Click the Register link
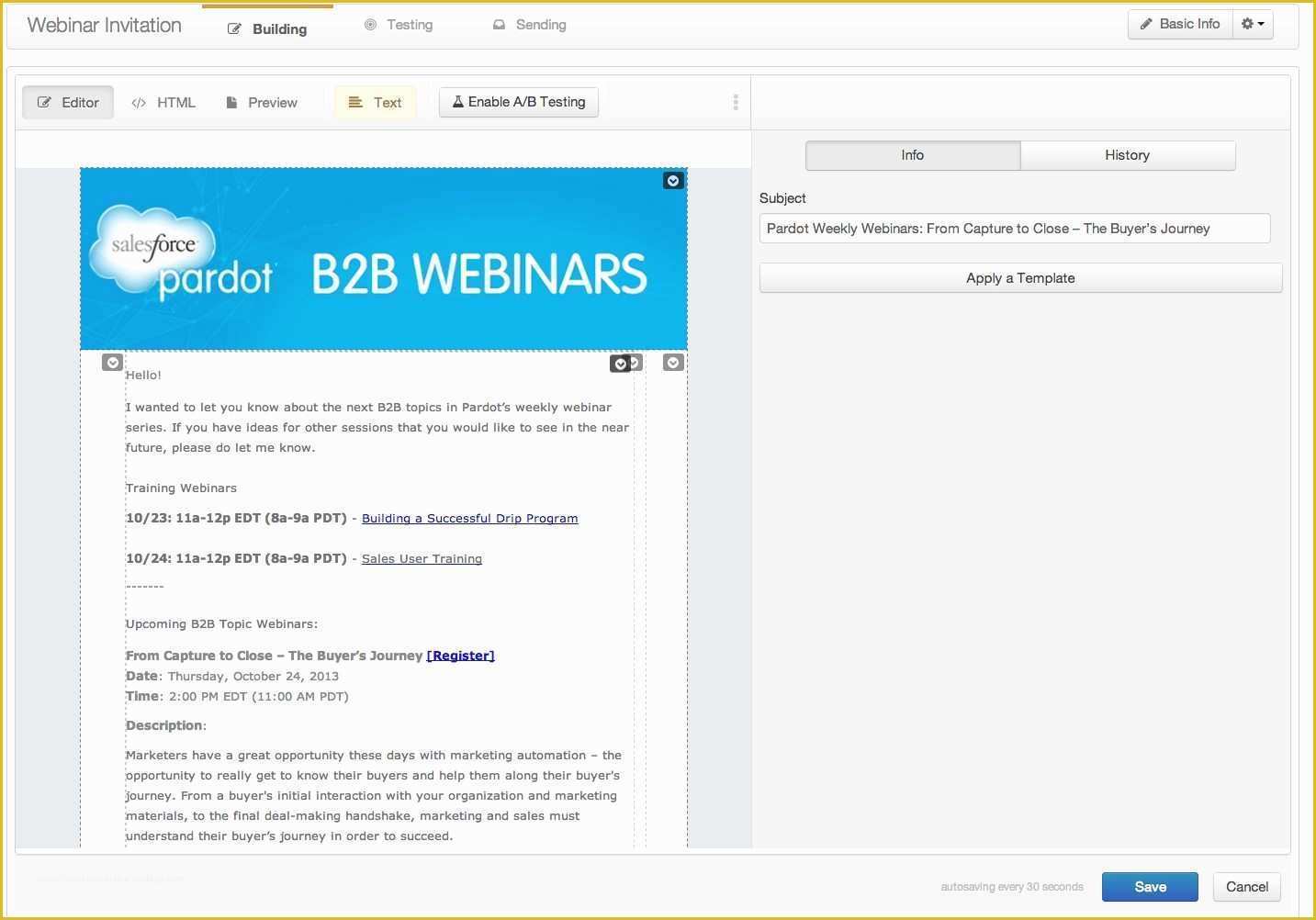1316x920 pixels. [x=460, y=656]
